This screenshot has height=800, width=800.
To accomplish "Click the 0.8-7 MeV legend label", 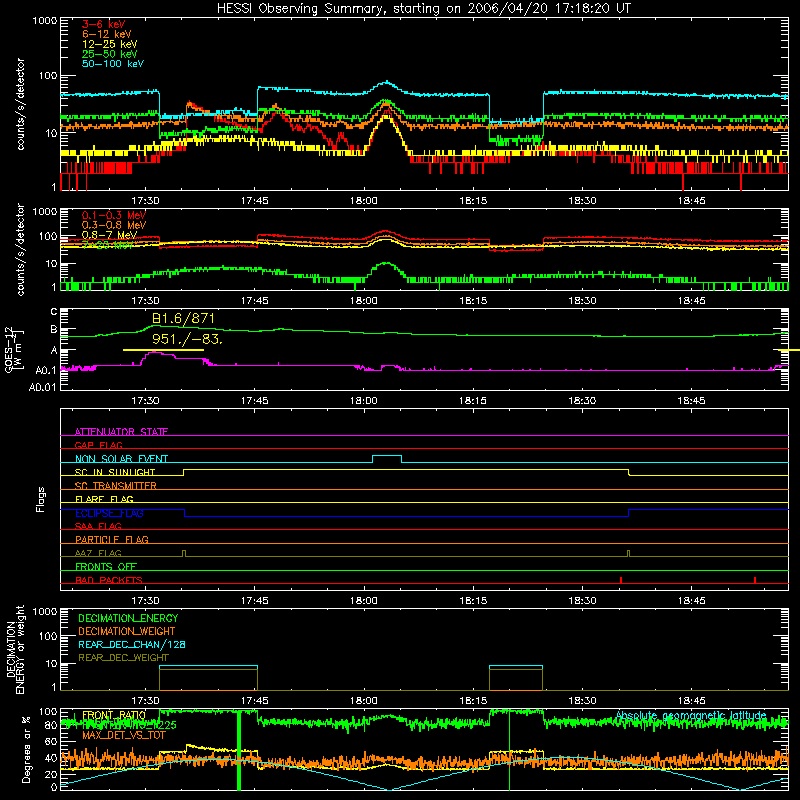I will (109, 235).
